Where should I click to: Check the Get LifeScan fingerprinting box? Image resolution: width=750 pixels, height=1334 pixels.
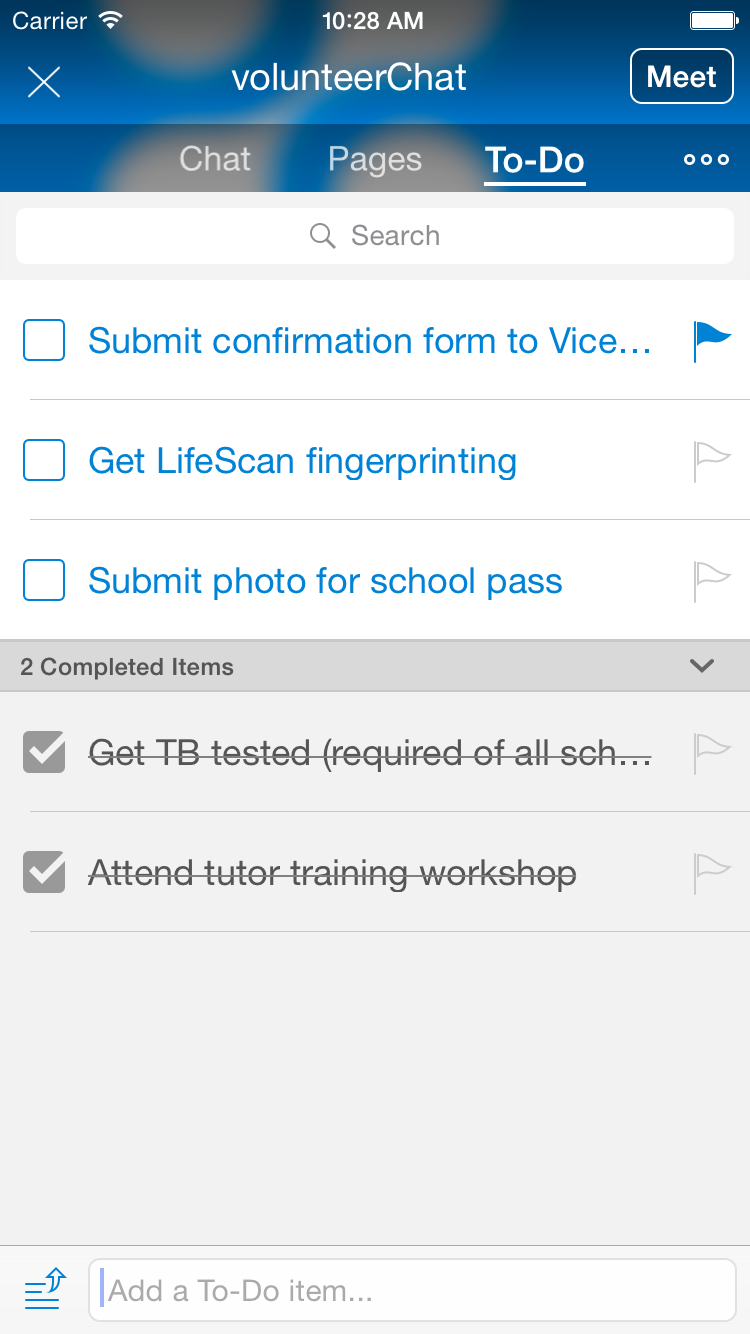tap(44, 460)
